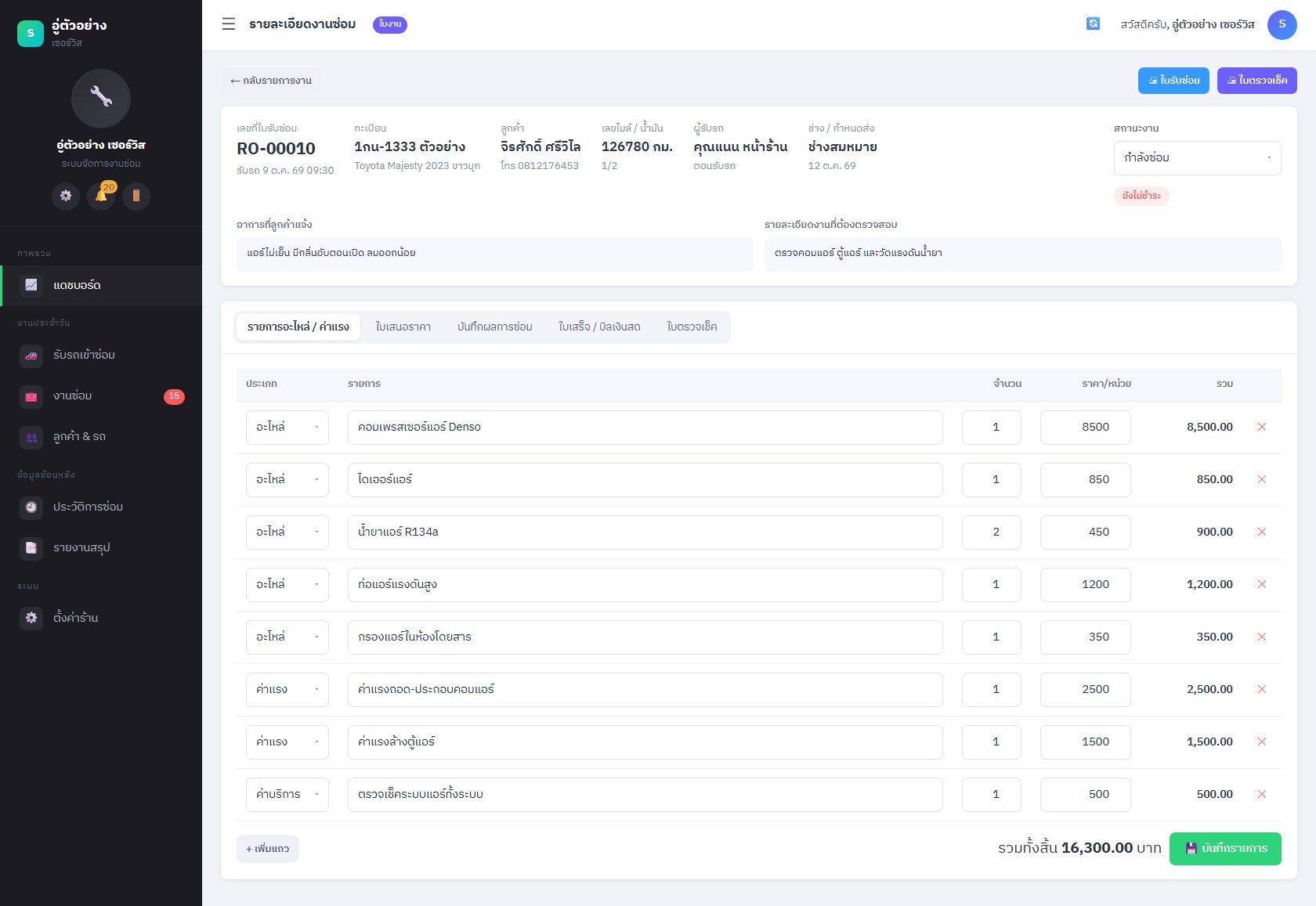Open the ใบตรวจเช็ค tab

tap(692, 327)
